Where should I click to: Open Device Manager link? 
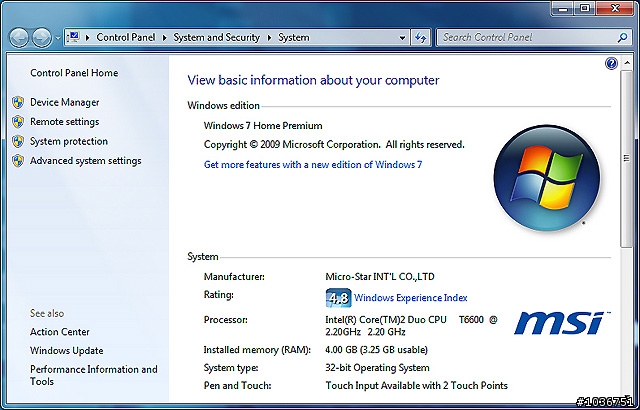65,102
